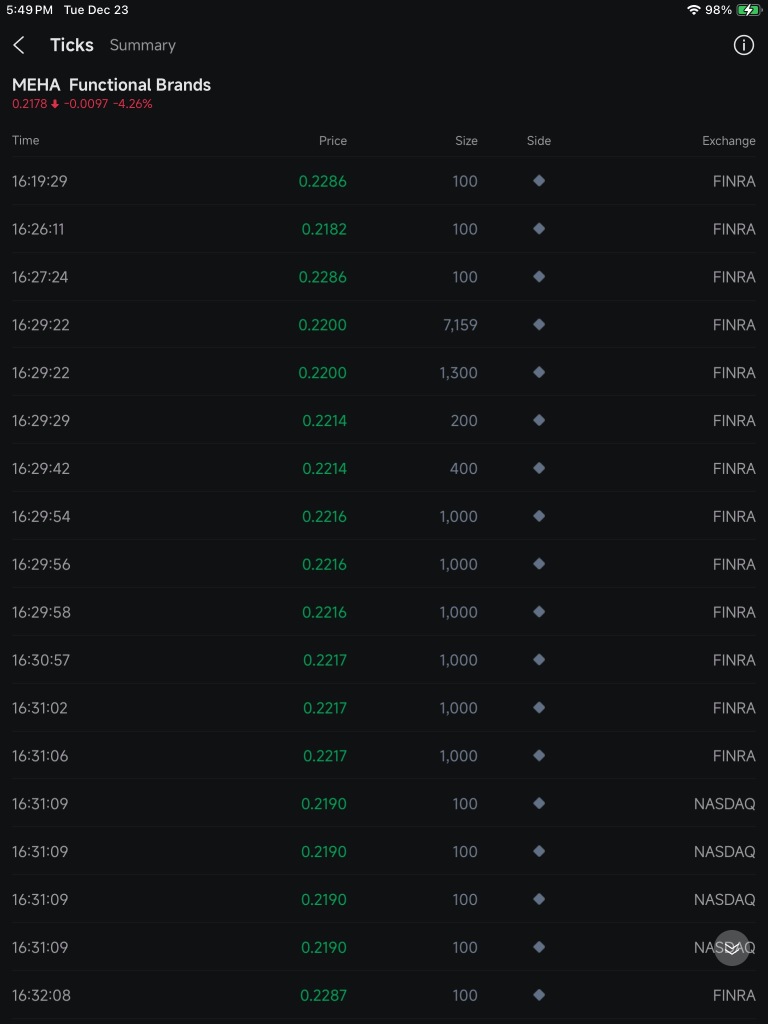
Task: Tap the Size column header
Action: 466,140
